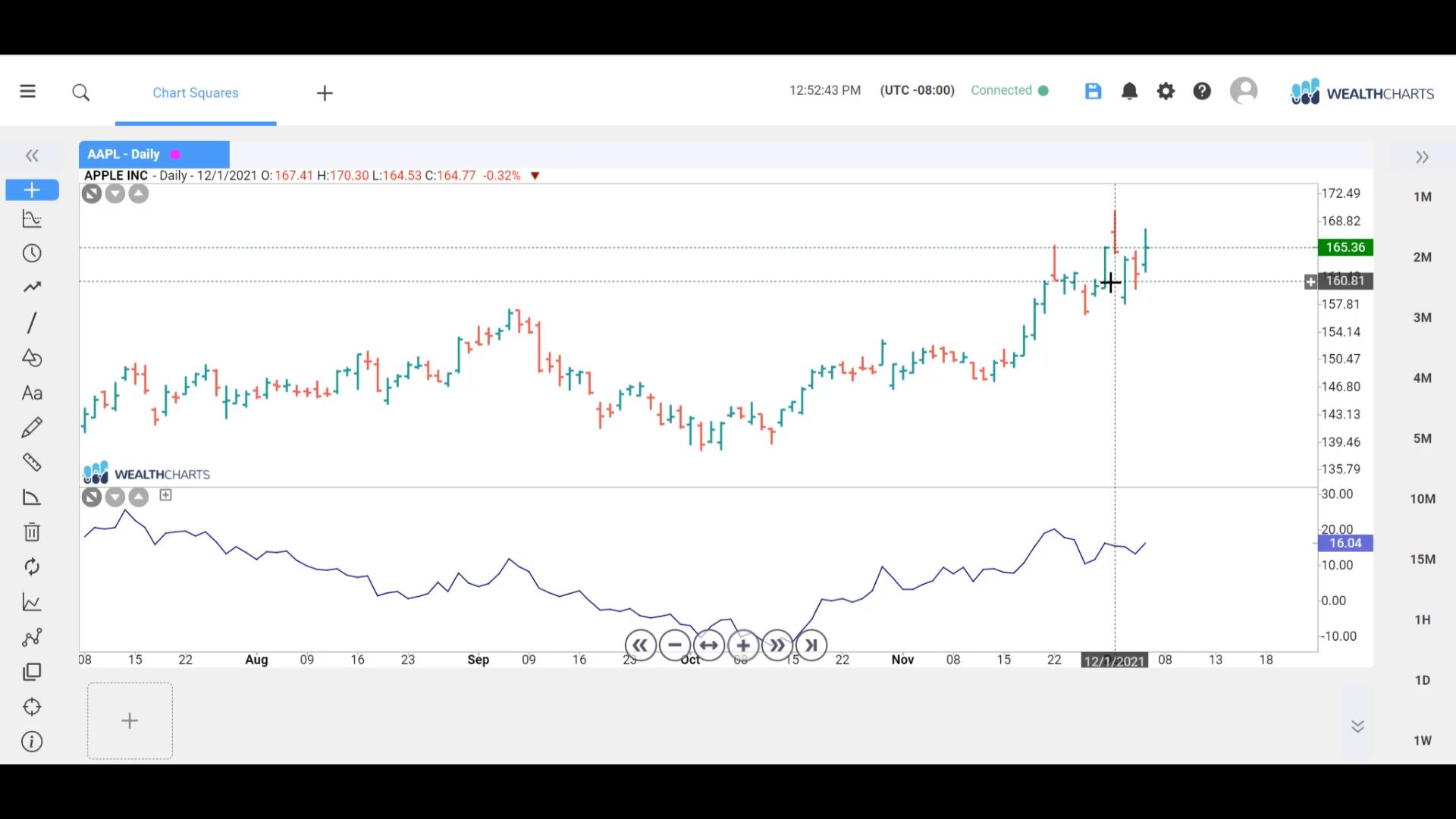Switch to the Chart Squares tab
Viewport: 1456px width, 819px height.
(x=196, y=93)
